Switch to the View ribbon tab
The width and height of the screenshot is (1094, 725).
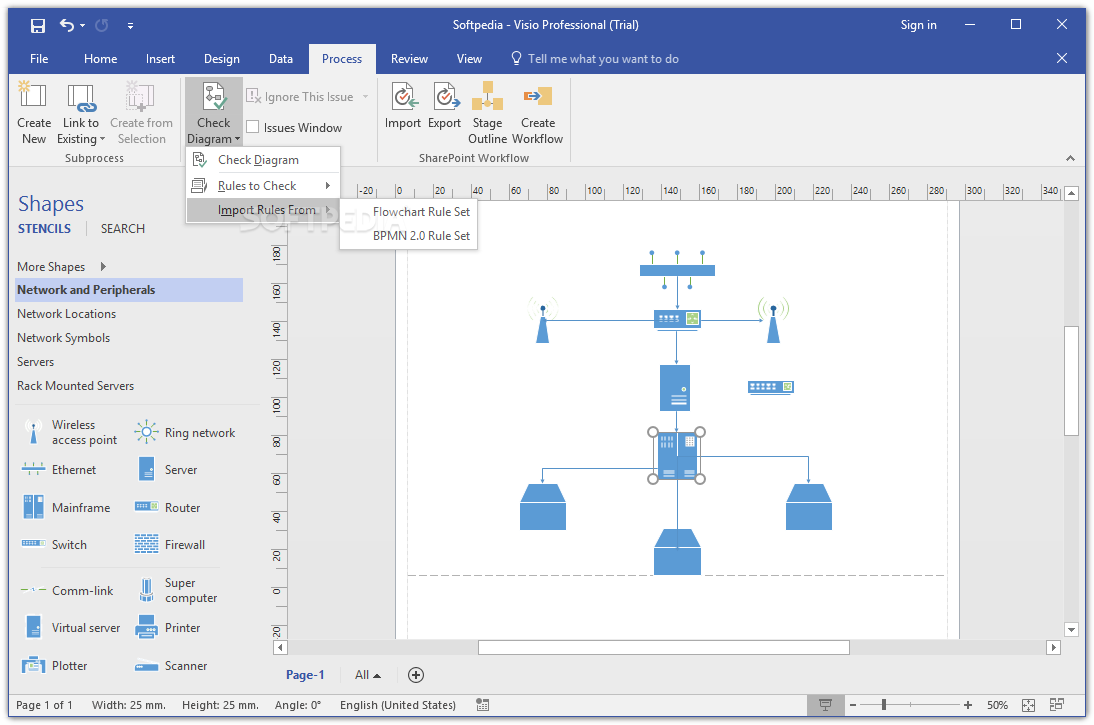[x=470, y=59]
